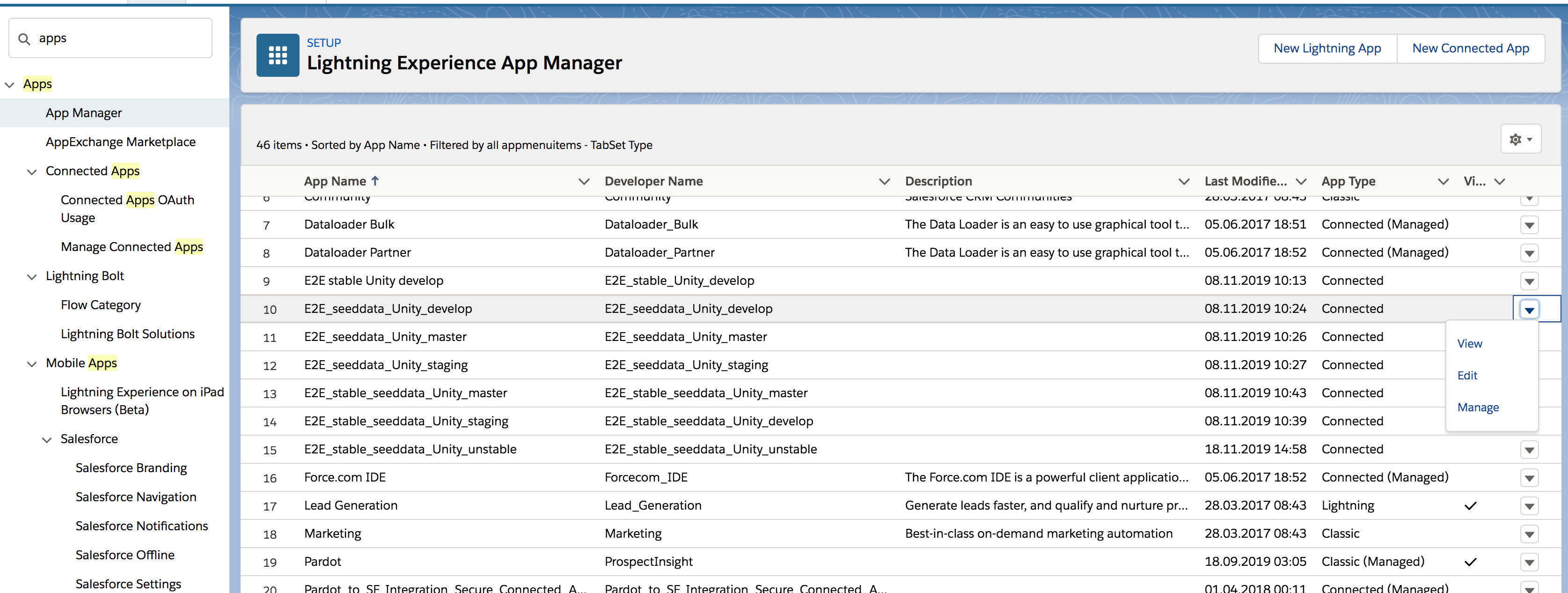This screenshot has width=1568, height=593.
Task: Open row actions for E2E stable Unity develop
Action: click(x=1529, y=281)
